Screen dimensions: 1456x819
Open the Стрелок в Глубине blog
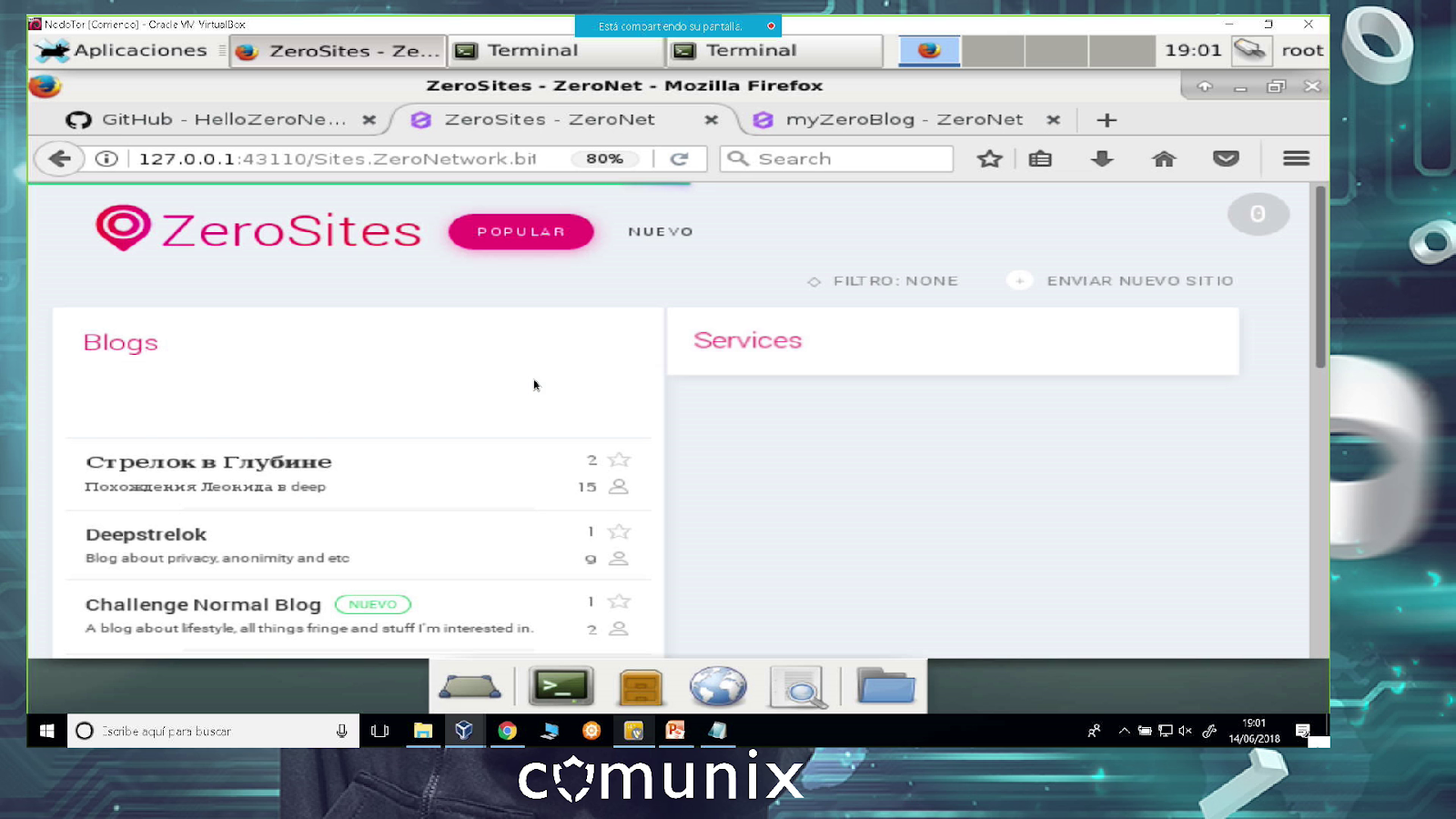pos(208,462)
